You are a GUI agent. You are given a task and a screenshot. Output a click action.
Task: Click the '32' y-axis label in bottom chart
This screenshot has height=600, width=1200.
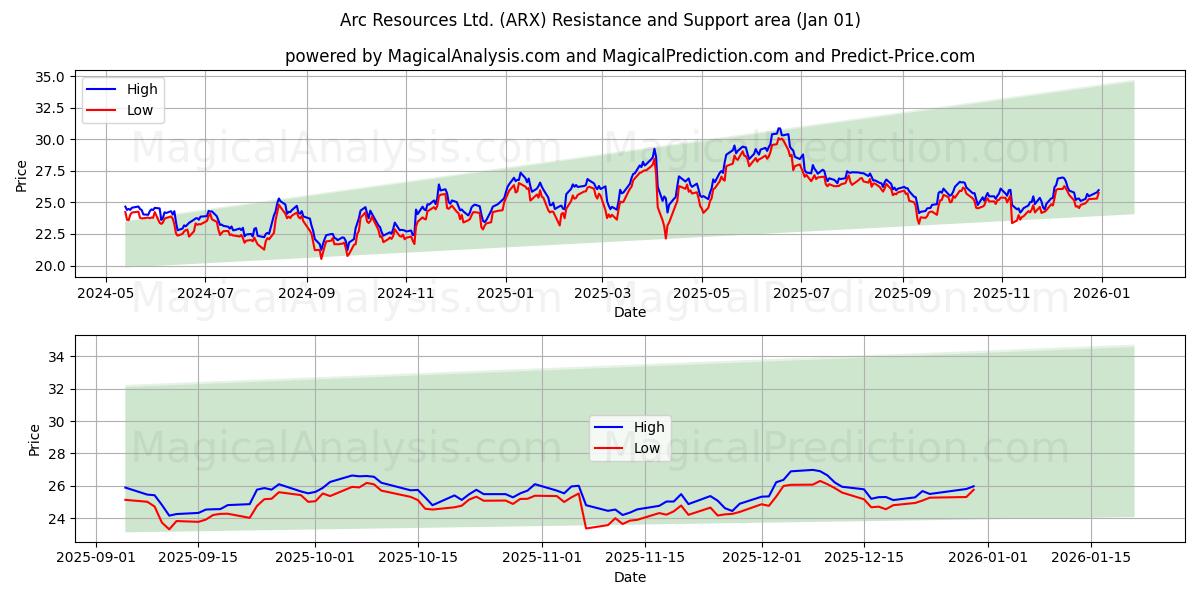point(57,390)
